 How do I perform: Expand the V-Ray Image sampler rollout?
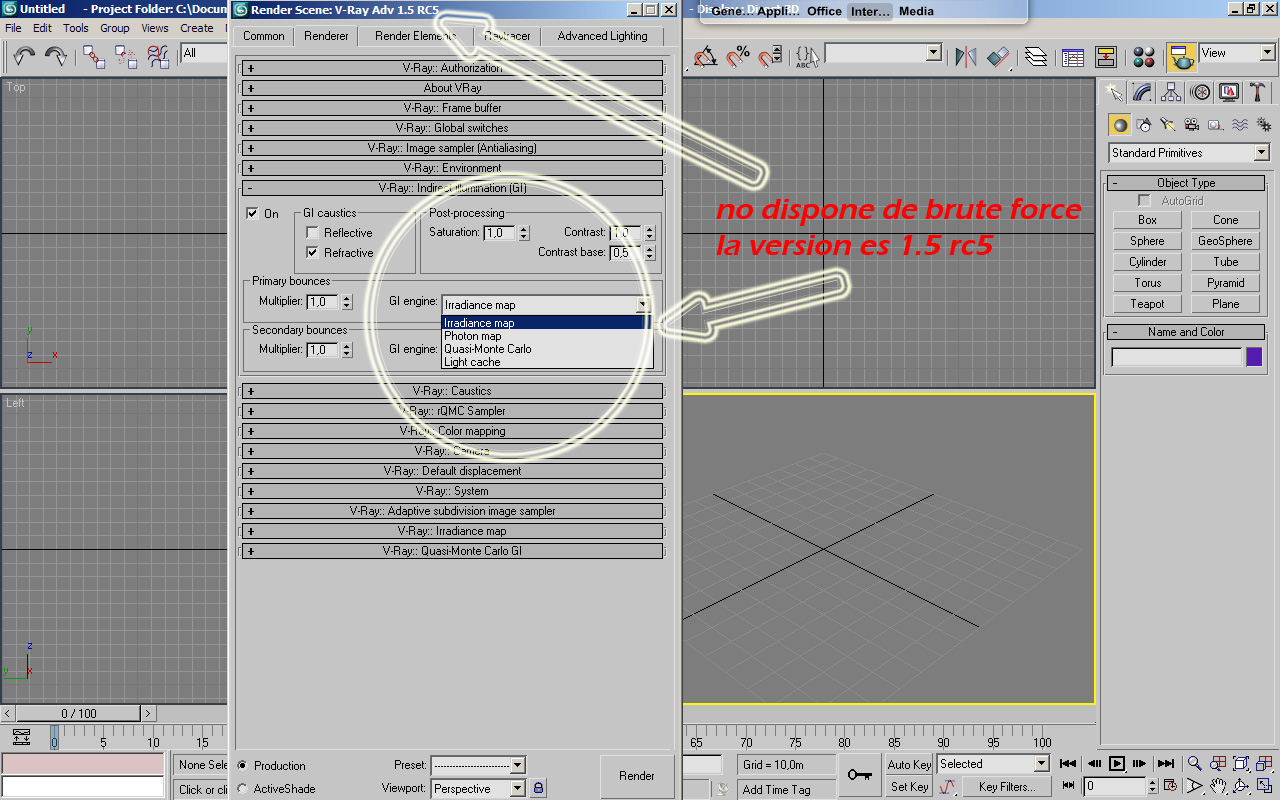click(452, 148)
